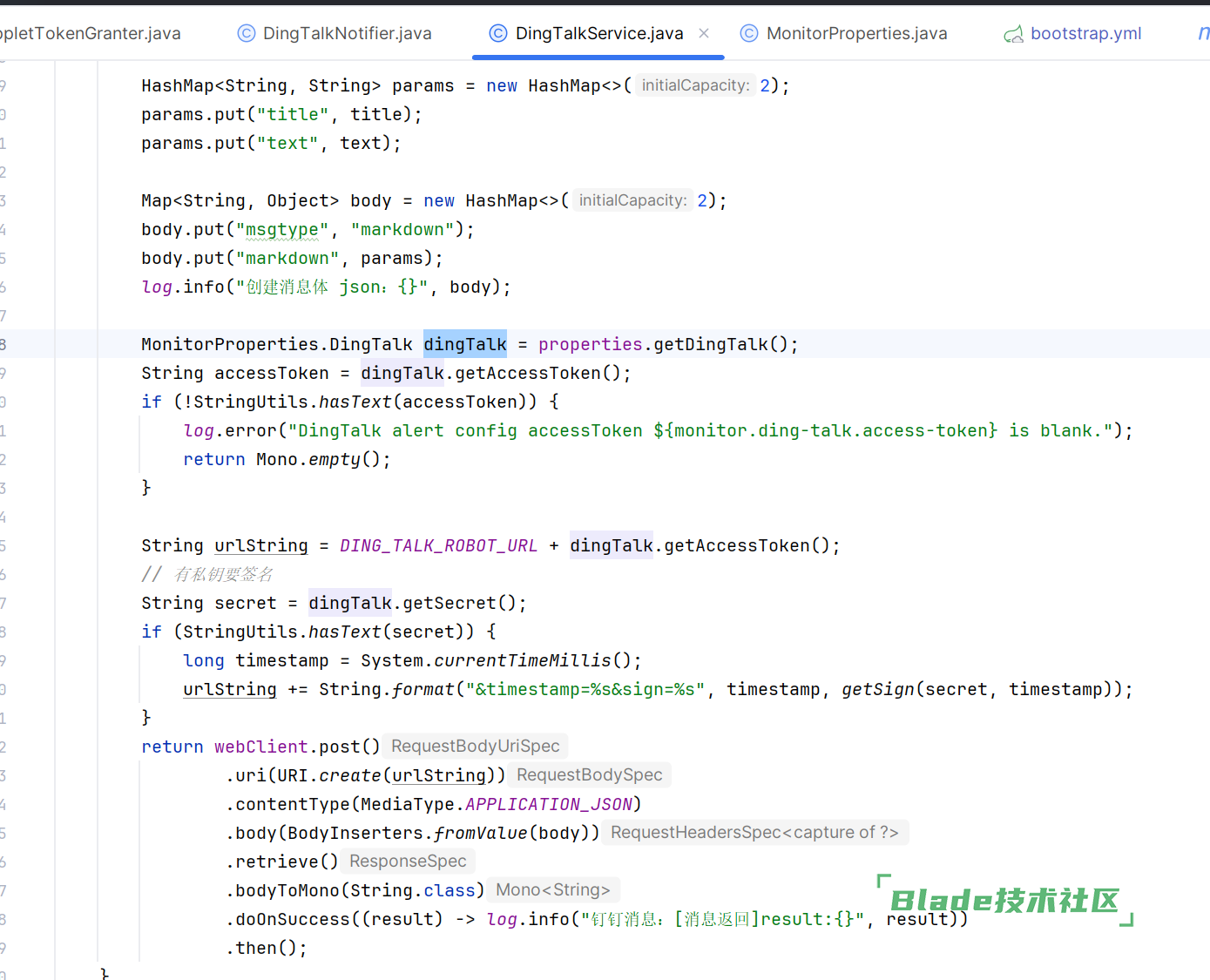Click the log.error call
The image size is (1210, 980).
(230, 430)
